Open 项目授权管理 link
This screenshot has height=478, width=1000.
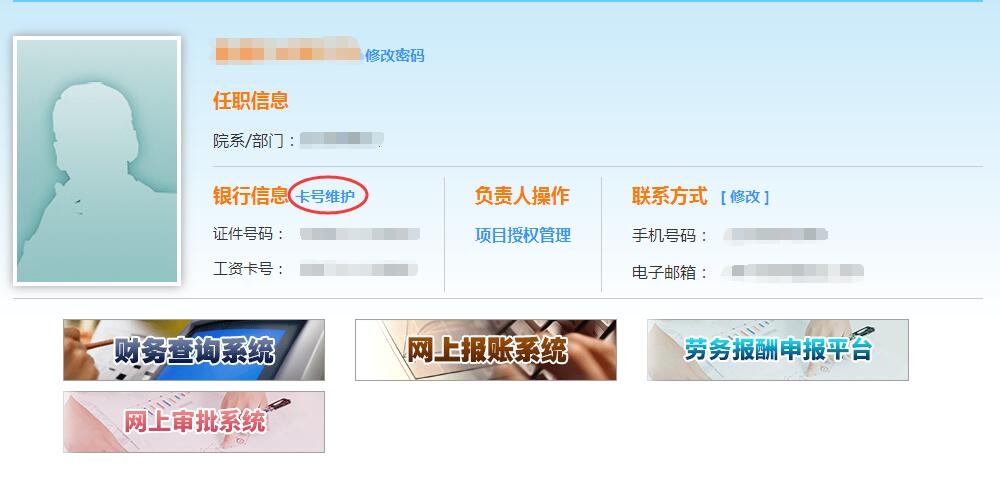(523, 236)
